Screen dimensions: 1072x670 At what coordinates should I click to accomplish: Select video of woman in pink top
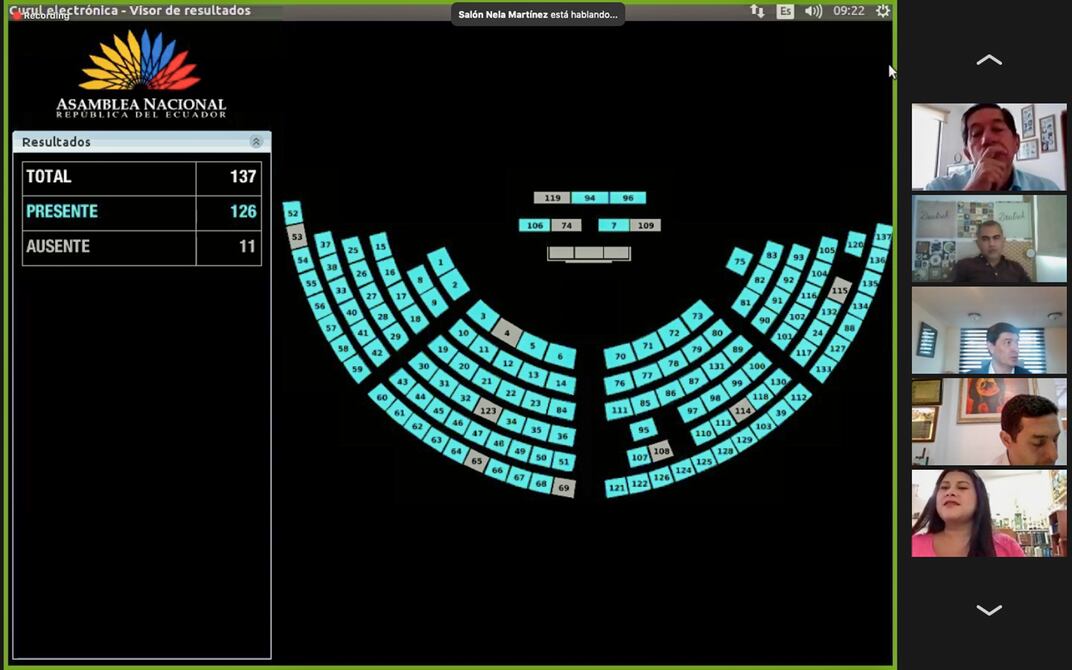pyautogui.click(x=988, y=513)
